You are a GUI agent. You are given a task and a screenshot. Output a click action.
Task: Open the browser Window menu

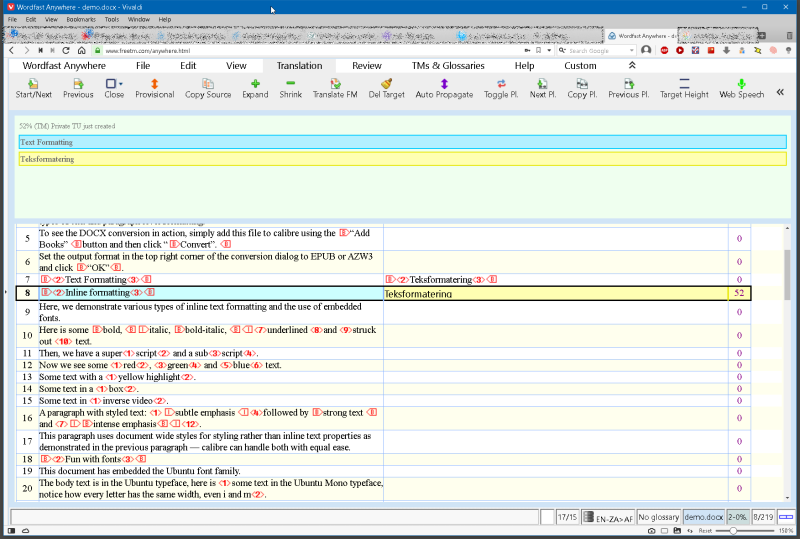(x=139, y=19)
